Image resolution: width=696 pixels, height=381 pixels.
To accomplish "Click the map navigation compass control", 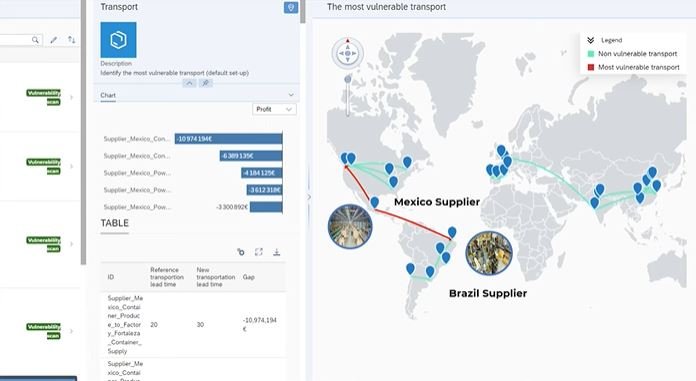I will click(x=348, y=53).
